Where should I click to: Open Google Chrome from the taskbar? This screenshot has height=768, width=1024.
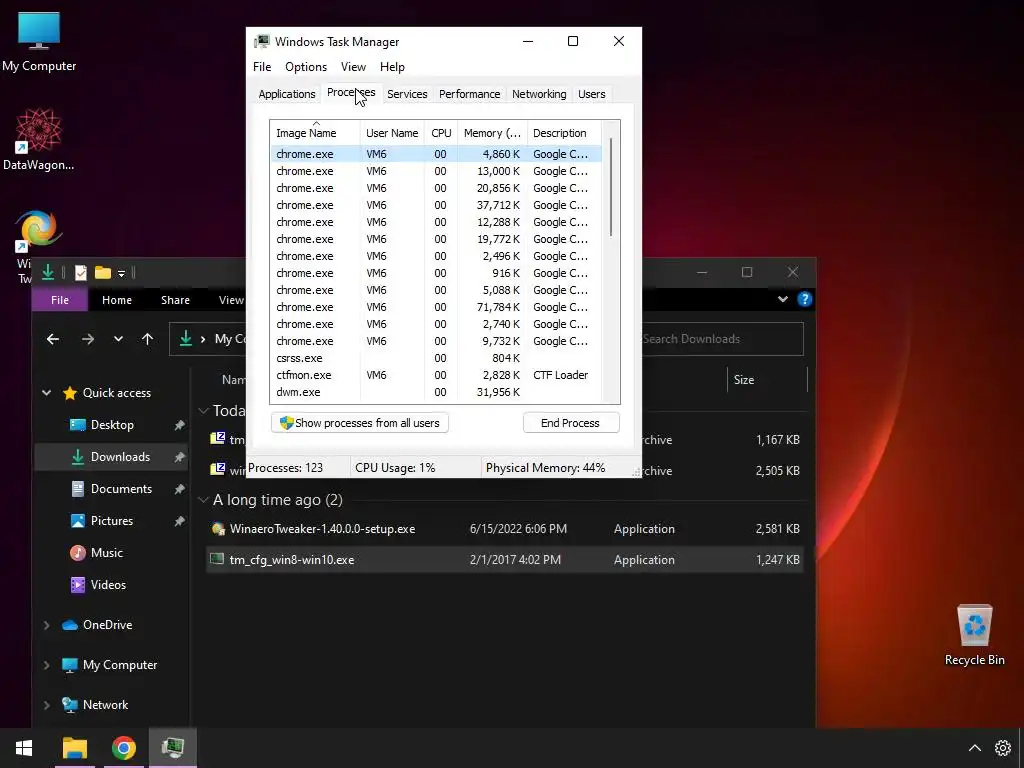click(123, 748)
